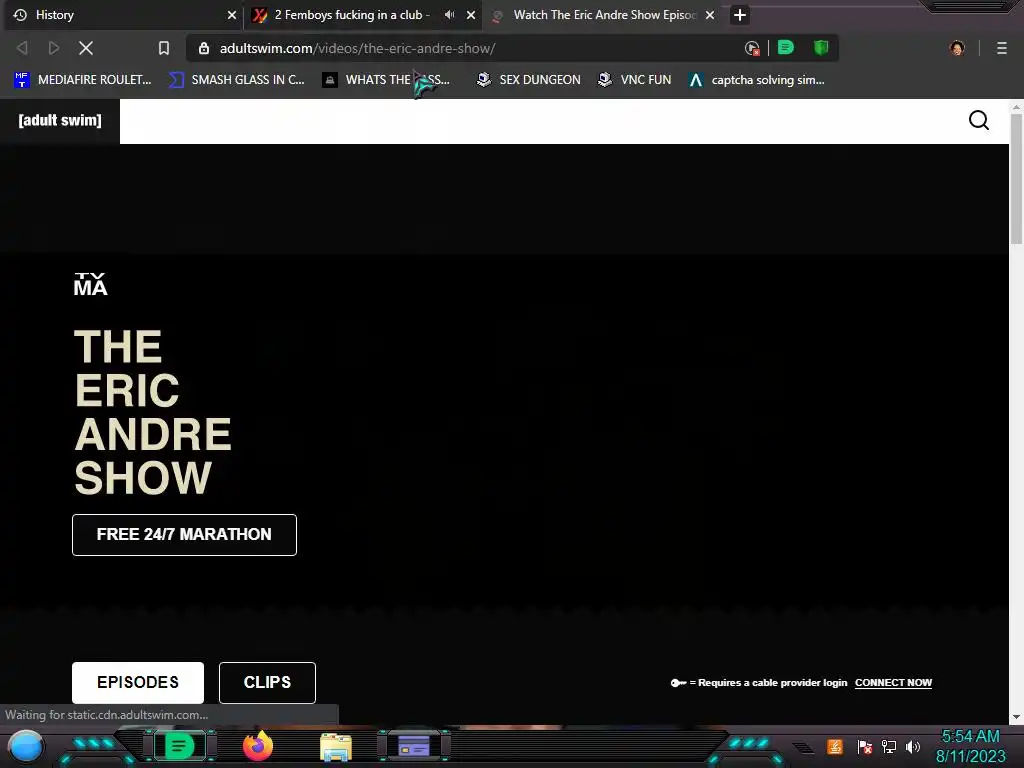Viewport: 1024px width, 768px height.
Task: Go back to the previous page
Action: click(x=22, y=48)
